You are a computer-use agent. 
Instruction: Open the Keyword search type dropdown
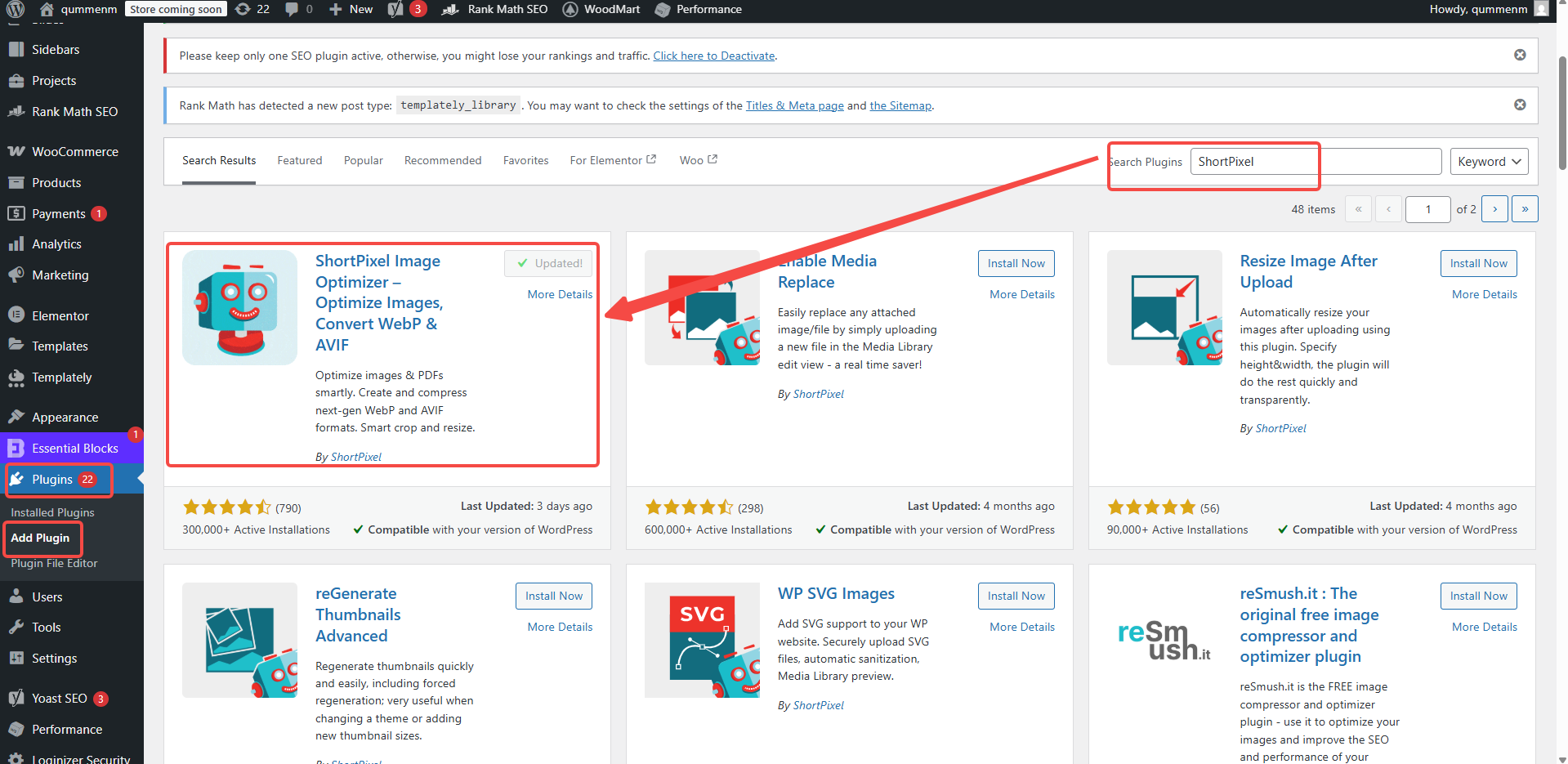(1488, 161)
